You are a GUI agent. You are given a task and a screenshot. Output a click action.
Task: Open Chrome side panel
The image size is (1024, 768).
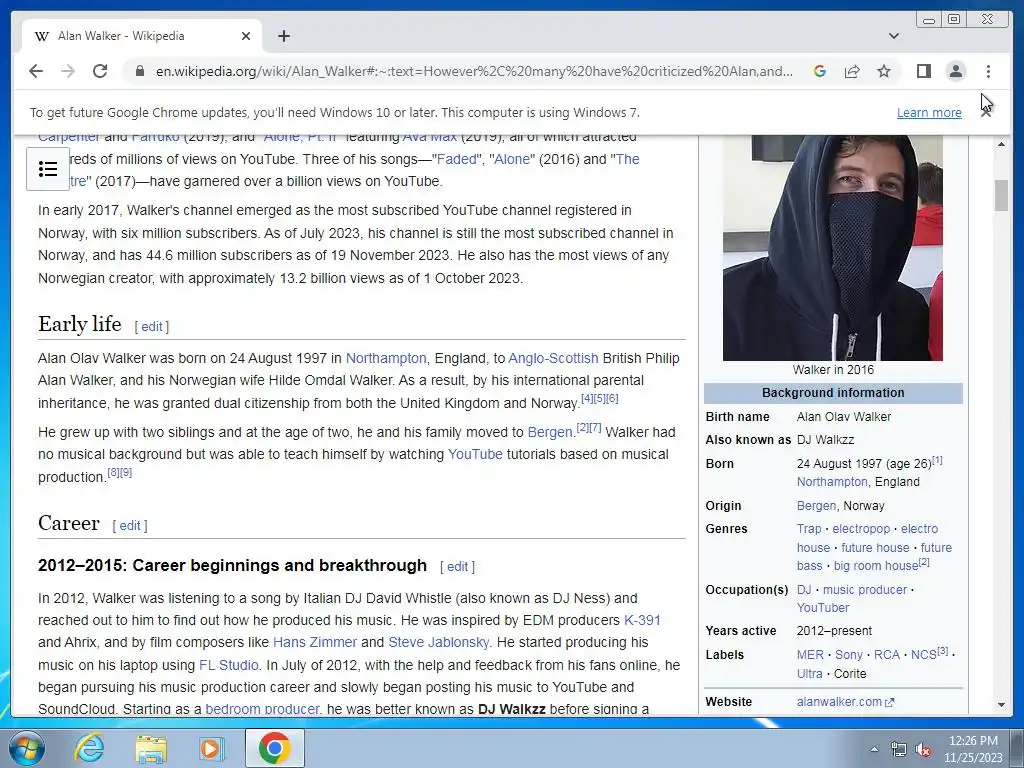923,71
